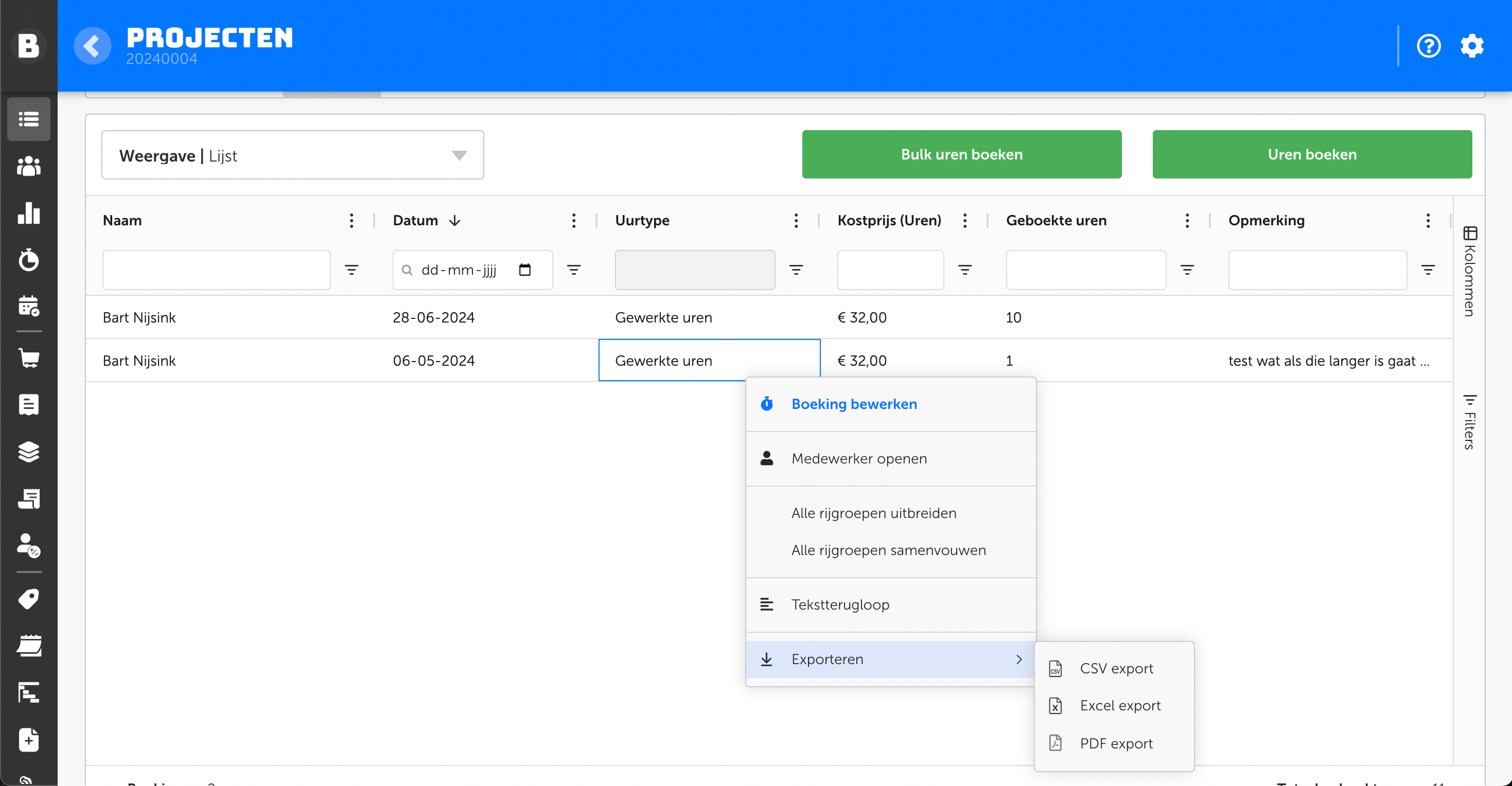
Task: Open the Weergave Lijst dropdown
Action: [x=292, y=155]
